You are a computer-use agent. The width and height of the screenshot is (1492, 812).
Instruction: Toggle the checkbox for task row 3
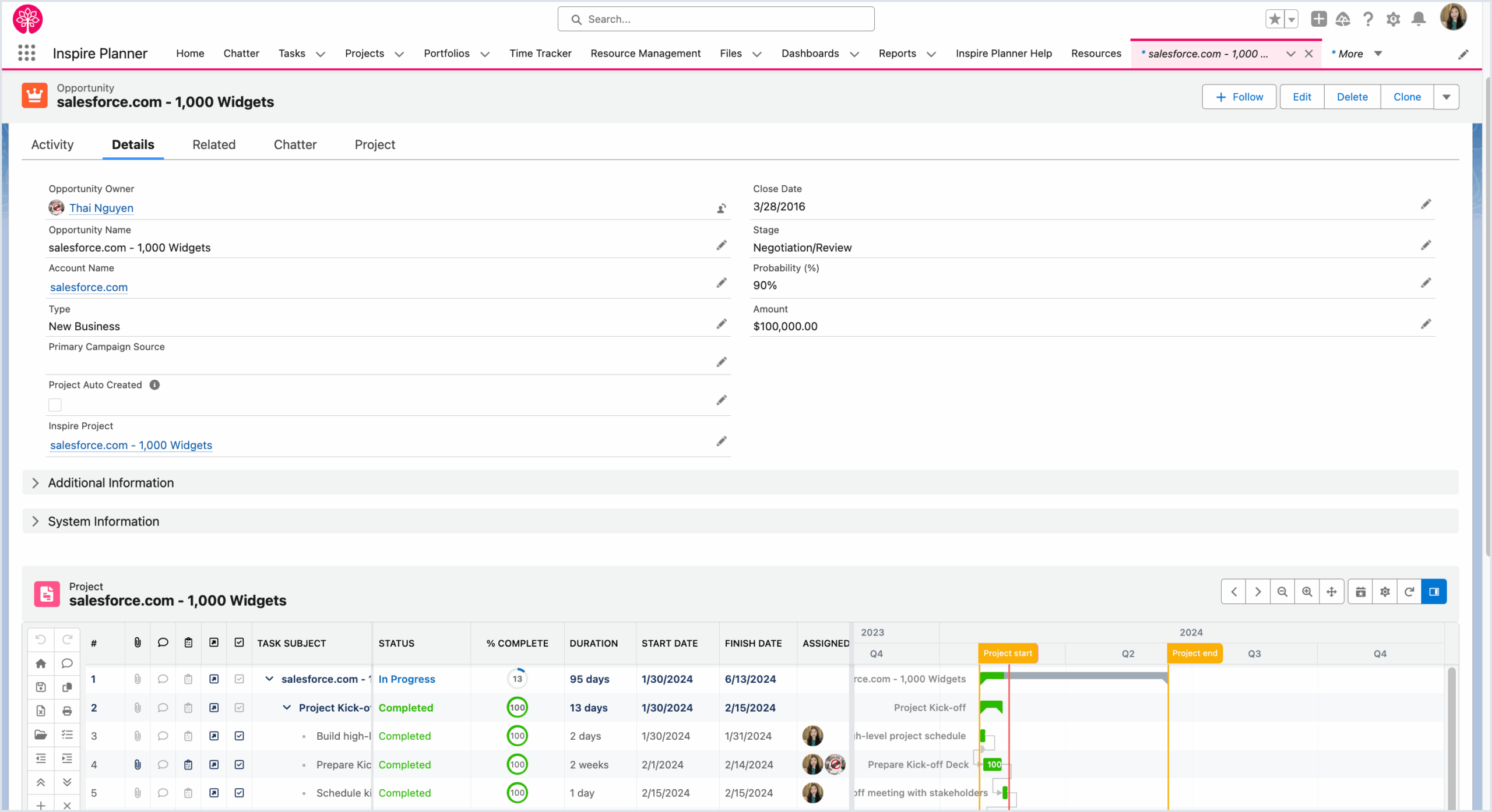(239, 735)
